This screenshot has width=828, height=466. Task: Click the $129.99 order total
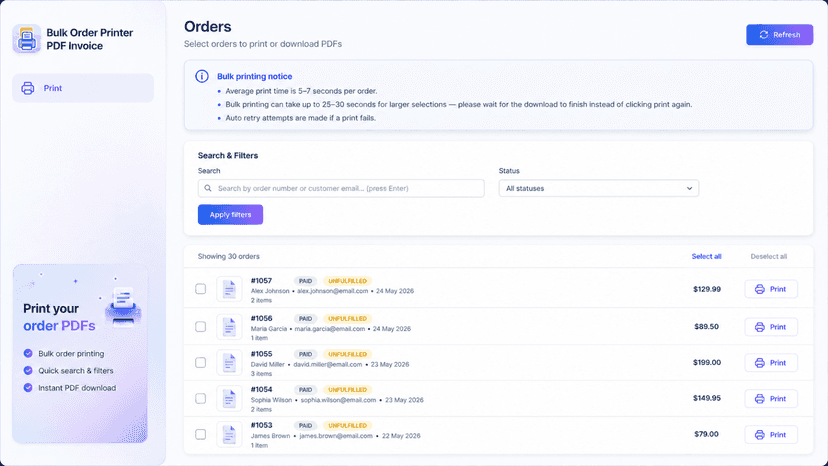click(x=707, y=290)
